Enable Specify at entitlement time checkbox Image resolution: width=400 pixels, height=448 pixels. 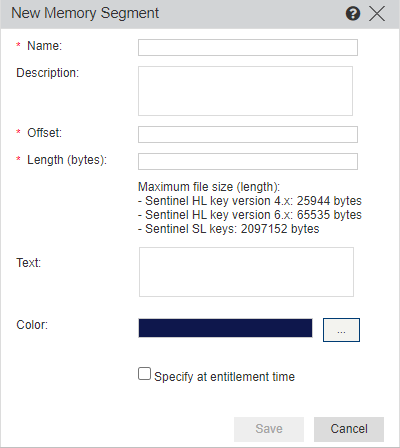(144, 374)
